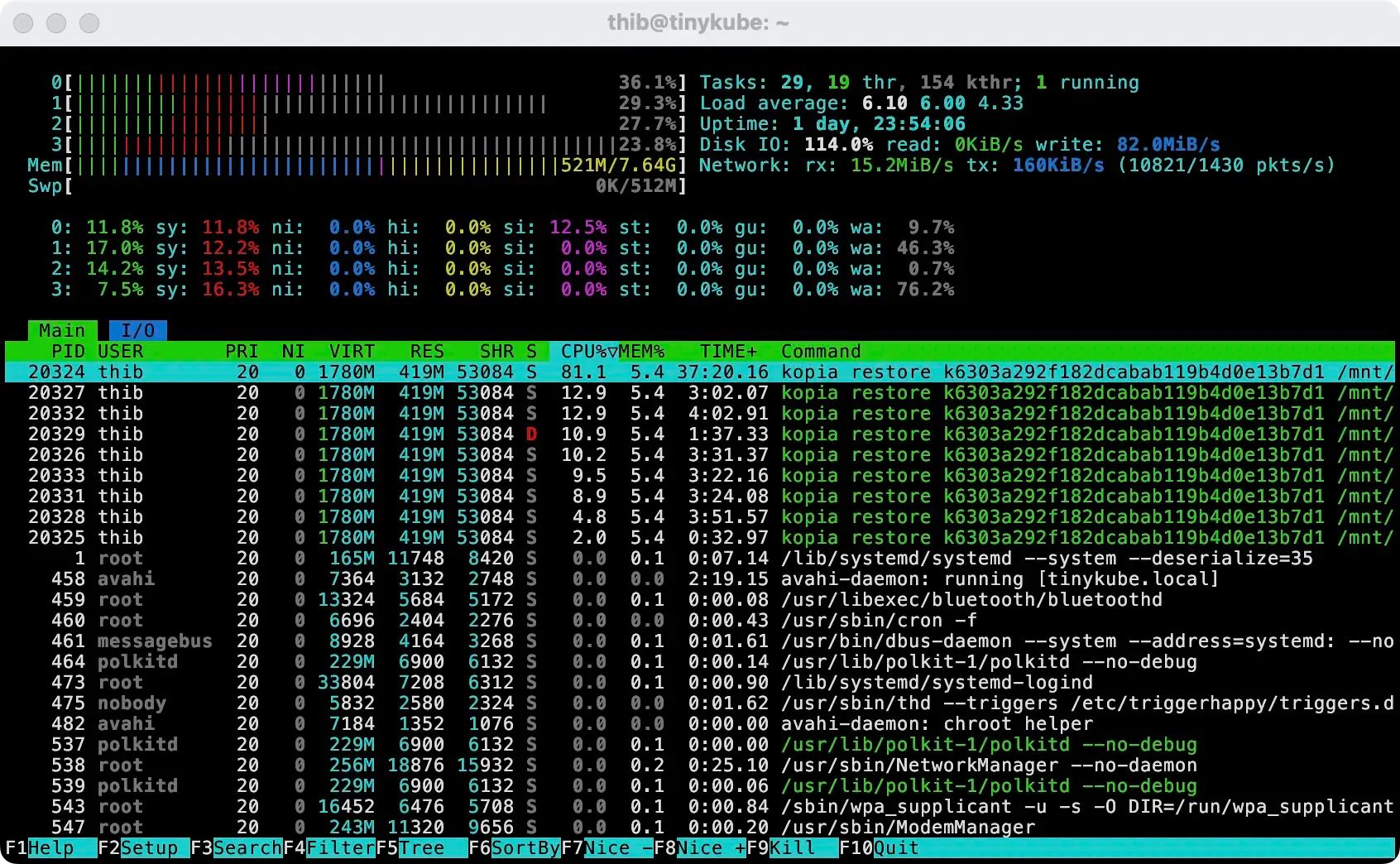The image size is (1400, 864).
Task: Select the Main tab
Action: click(x=61, y=329)
